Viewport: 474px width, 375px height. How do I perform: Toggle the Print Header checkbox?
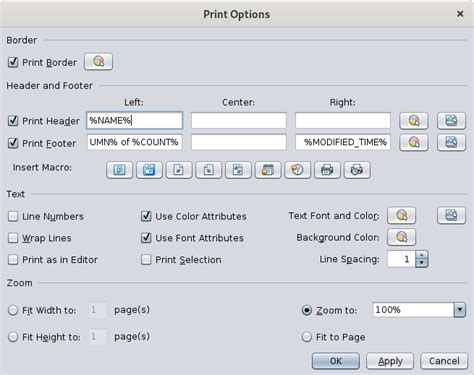[x=13, y=121]
